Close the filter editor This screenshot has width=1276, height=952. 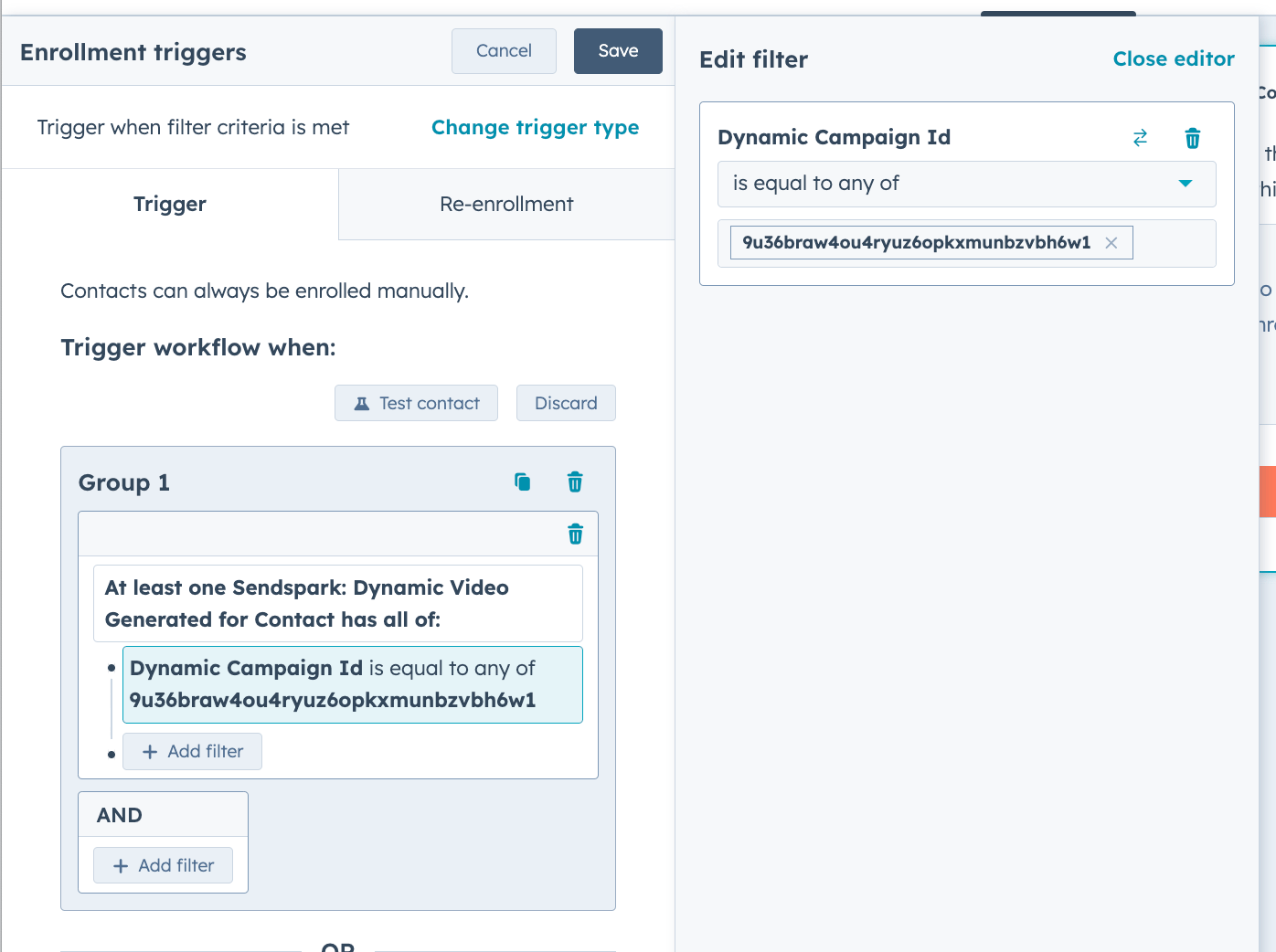(1174, 59)
